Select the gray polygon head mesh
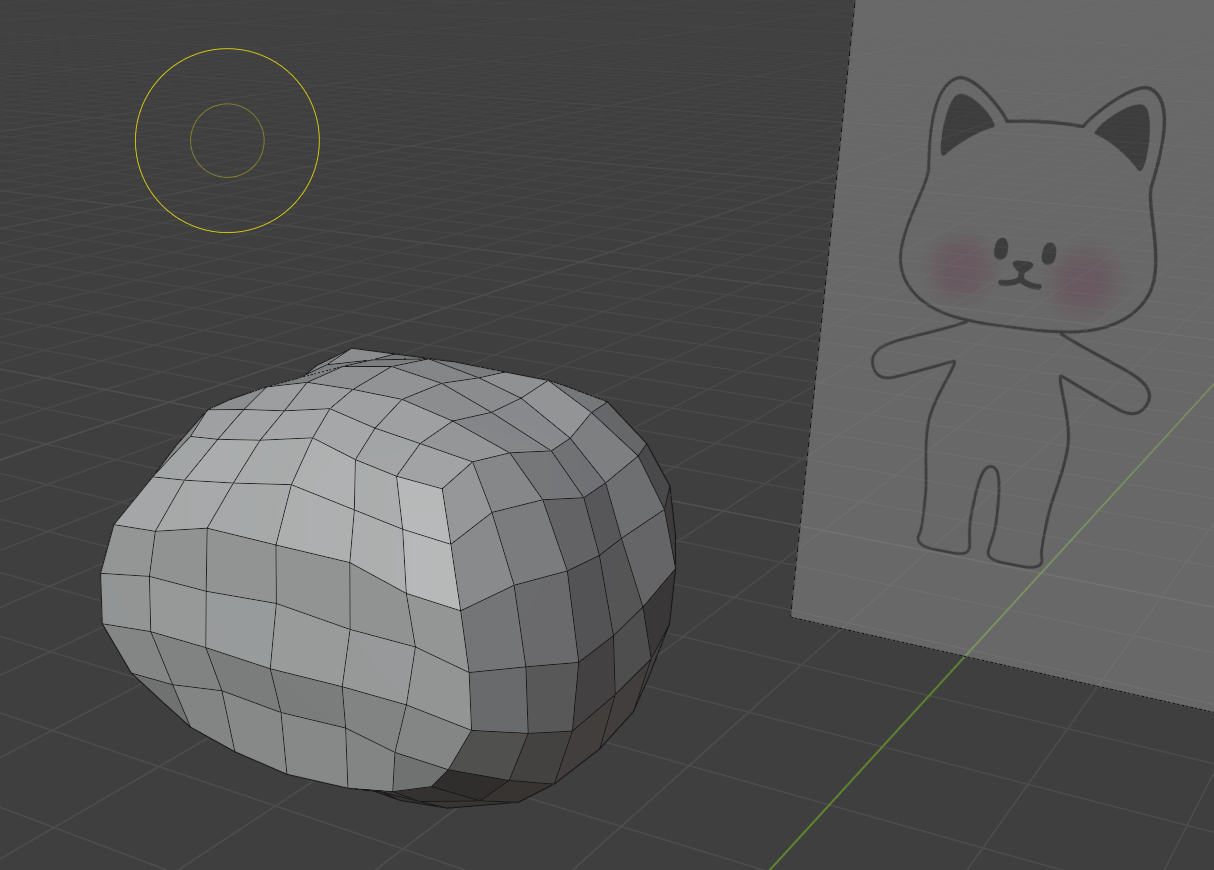 coord(388,579)
